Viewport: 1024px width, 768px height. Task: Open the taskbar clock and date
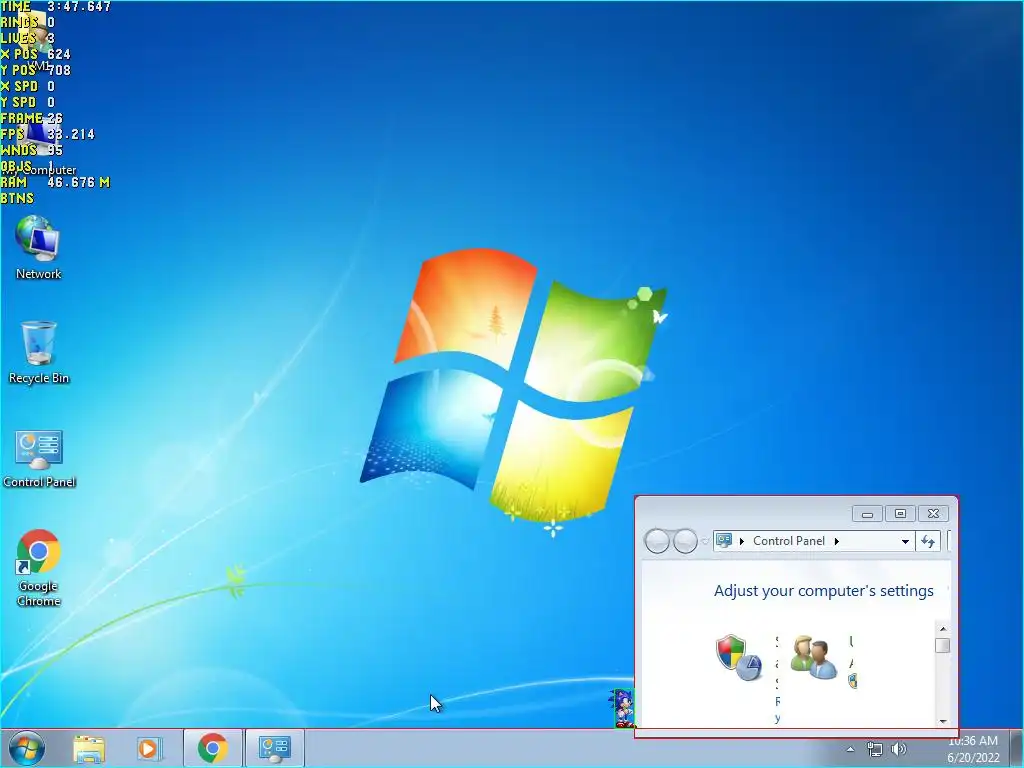tap(973, 749)
